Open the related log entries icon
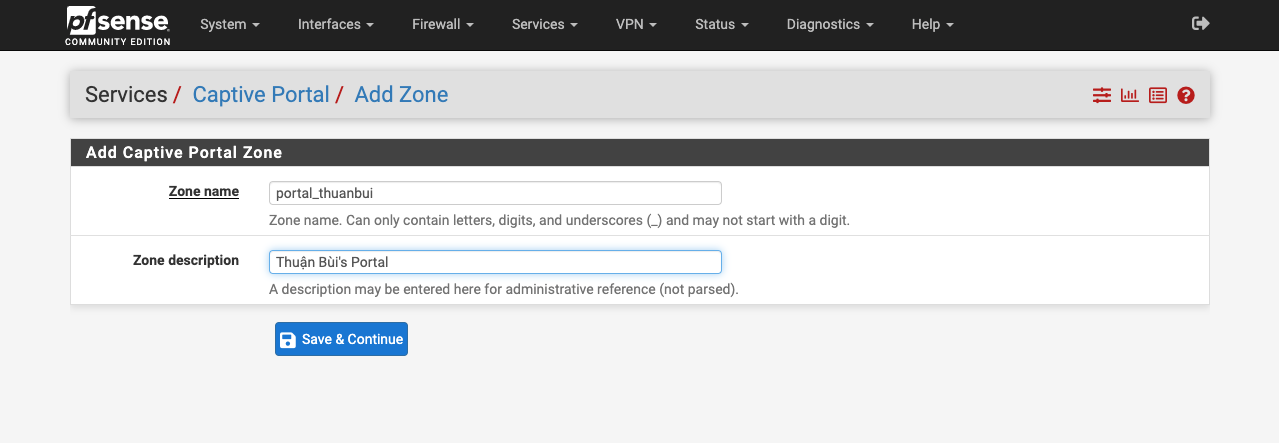The height and width of the screenshot is (443, 1279). (x=1158, y=96)
